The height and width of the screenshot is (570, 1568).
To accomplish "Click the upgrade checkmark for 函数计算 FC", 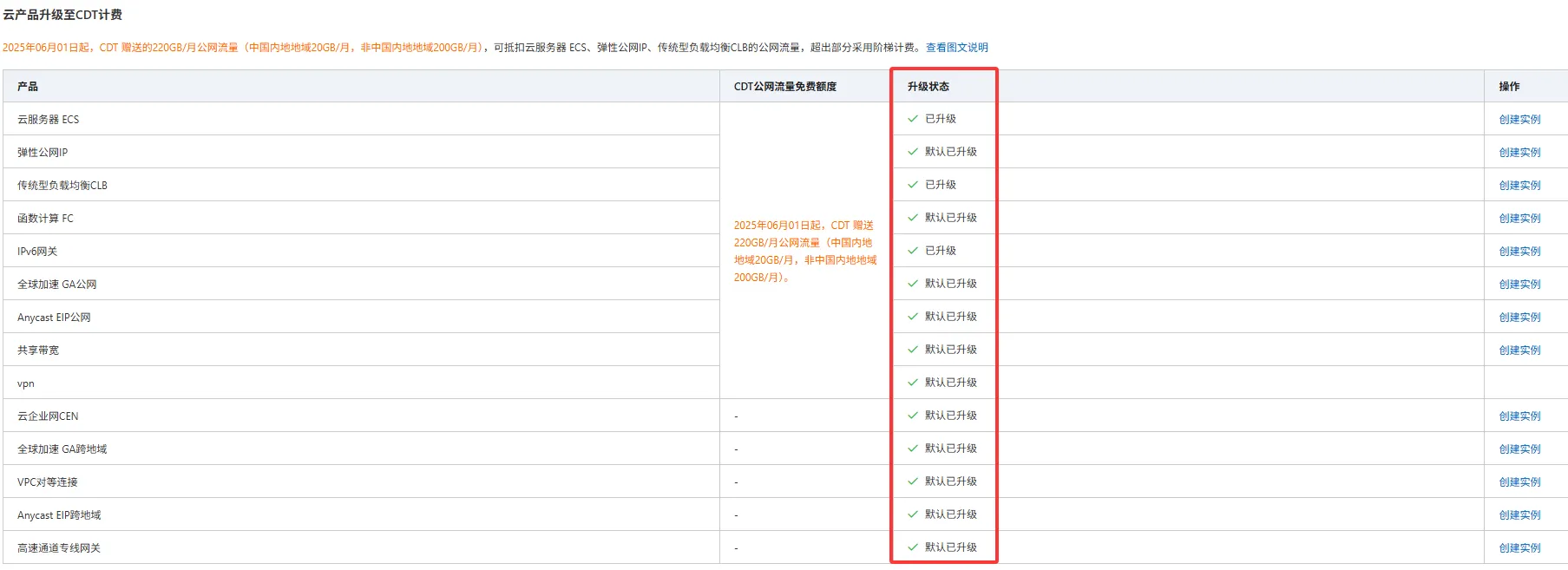I will (x=912, y=218).
